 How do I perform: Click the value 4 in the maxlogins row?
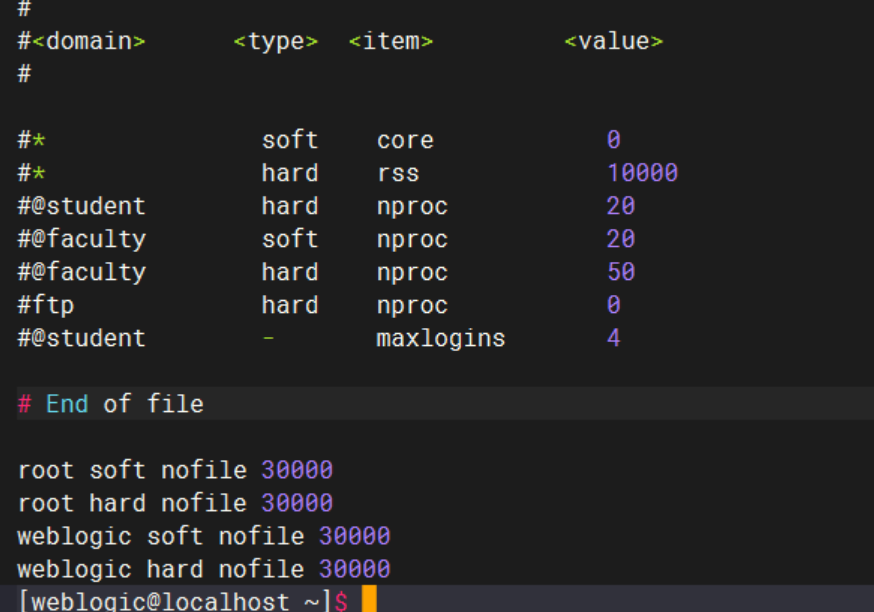[613, 338]
